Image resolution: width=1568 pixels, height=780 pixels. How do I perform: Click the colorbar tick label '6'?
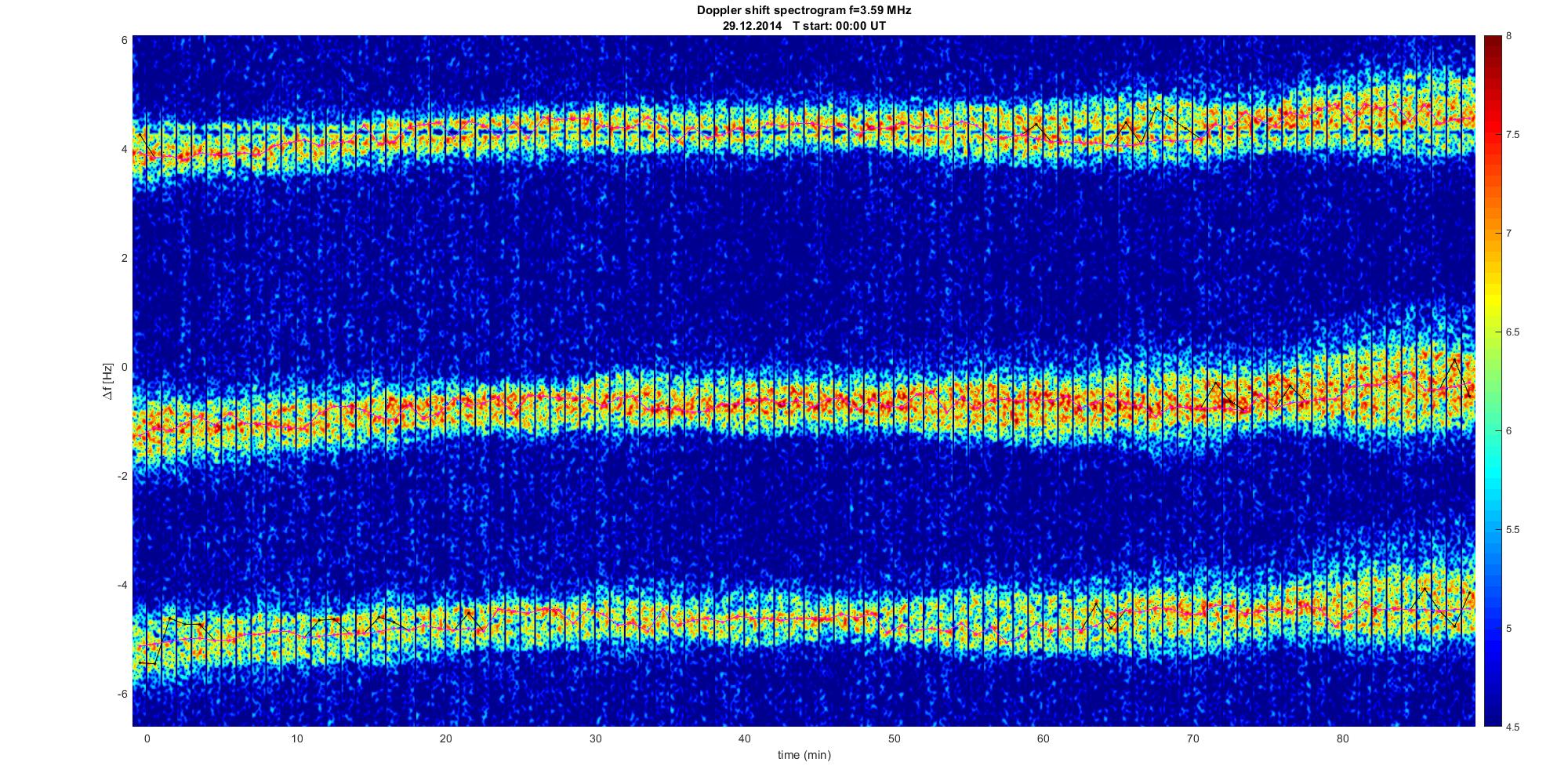tap(1509, 431)
